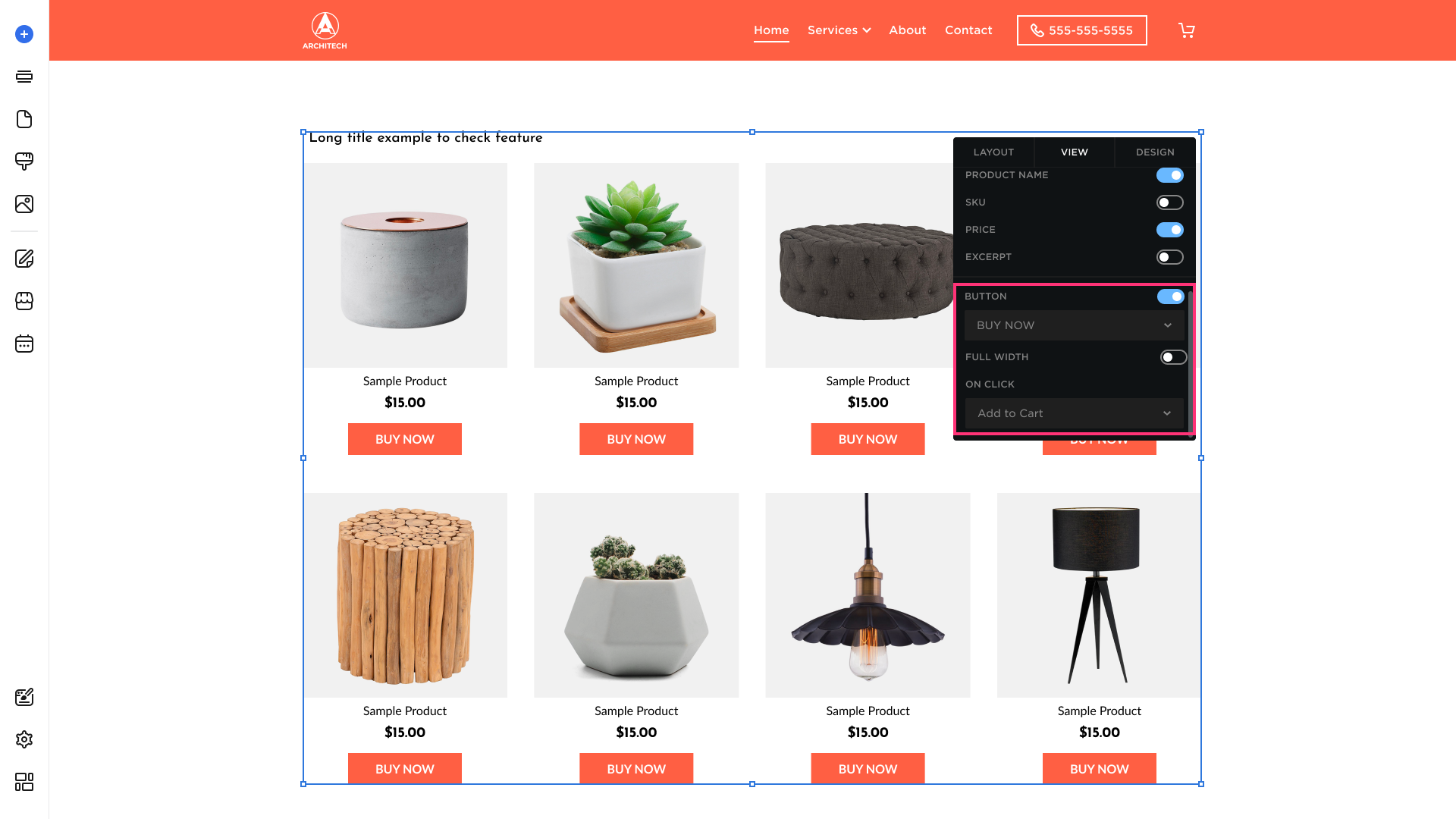Switch to the Layout tab
This screenshot has width=1456, height=819.
coord(993,152)
